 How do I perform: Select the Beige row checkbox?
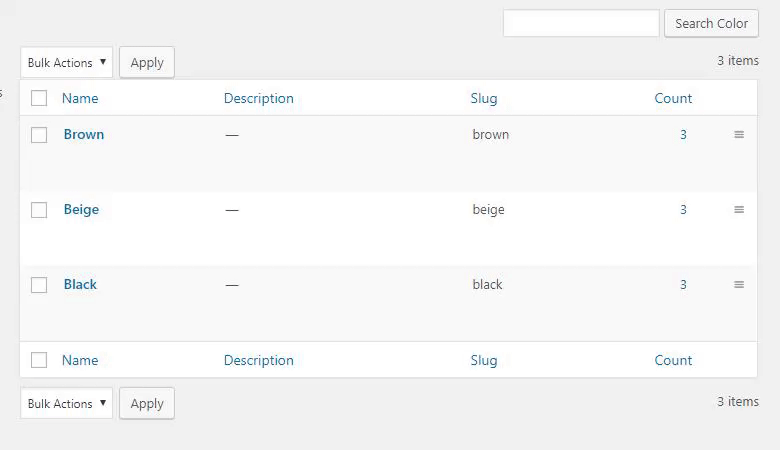point(39,210)
